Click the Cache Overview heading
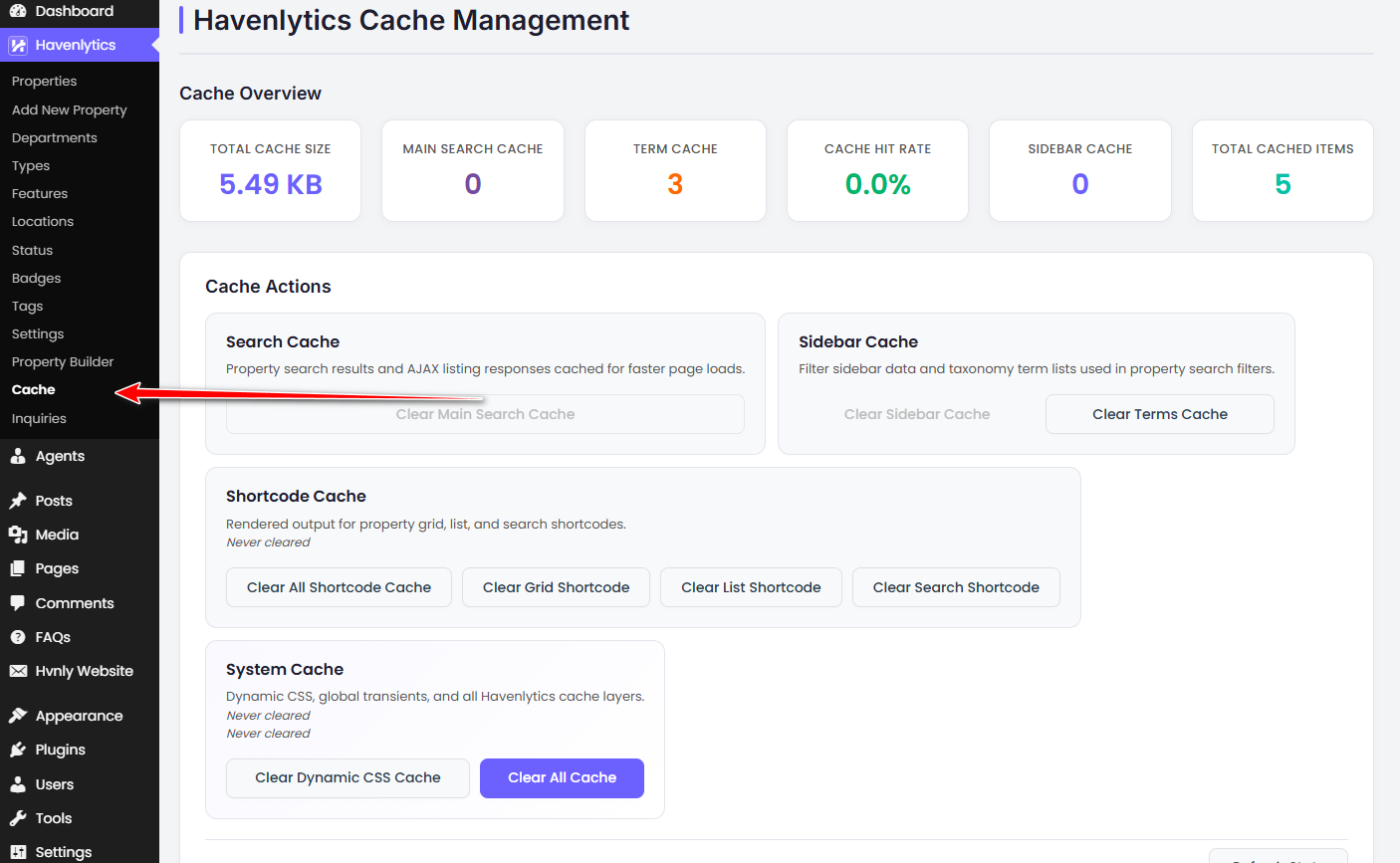The height and width of the screenshot is (863, 1400). (250, 94)
